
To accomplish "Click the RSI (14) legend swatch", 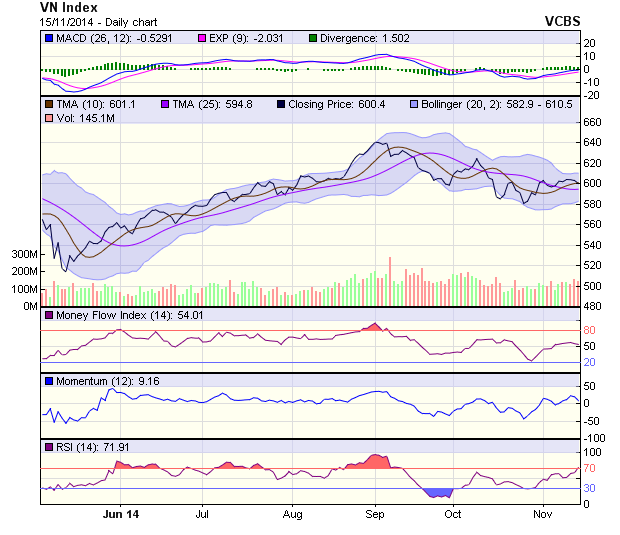I will [49, 447].
